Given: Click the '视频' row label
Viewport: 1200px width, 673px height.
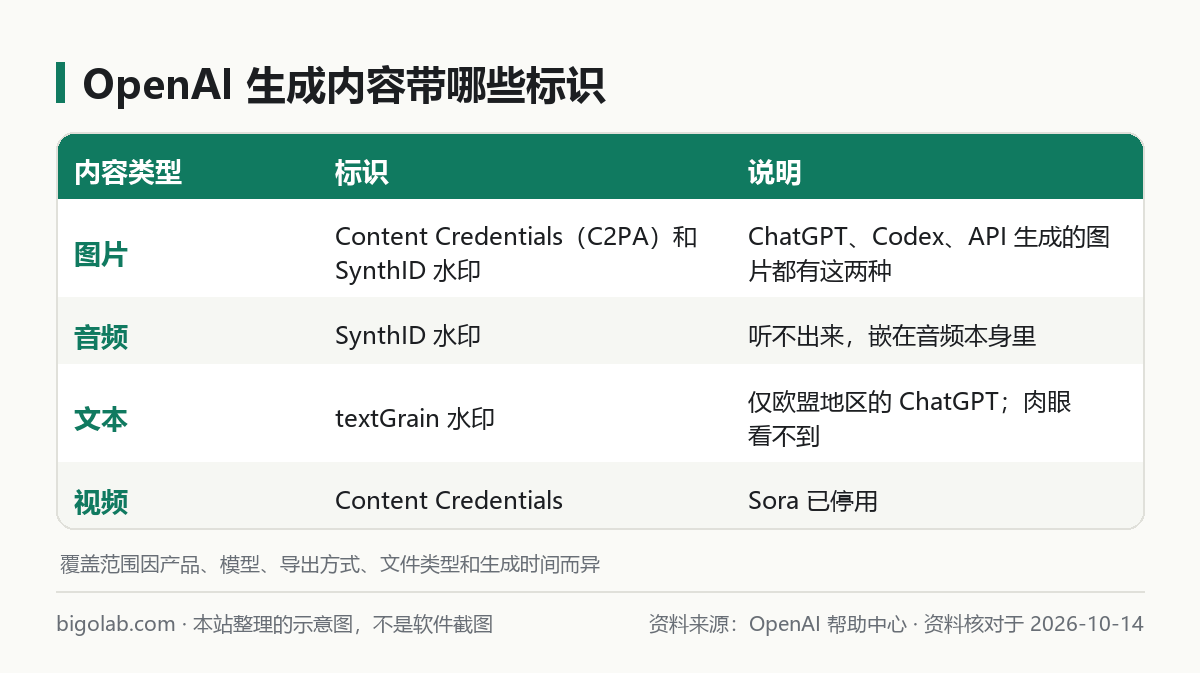Looking at the screenshot, I should pos(100,501).
